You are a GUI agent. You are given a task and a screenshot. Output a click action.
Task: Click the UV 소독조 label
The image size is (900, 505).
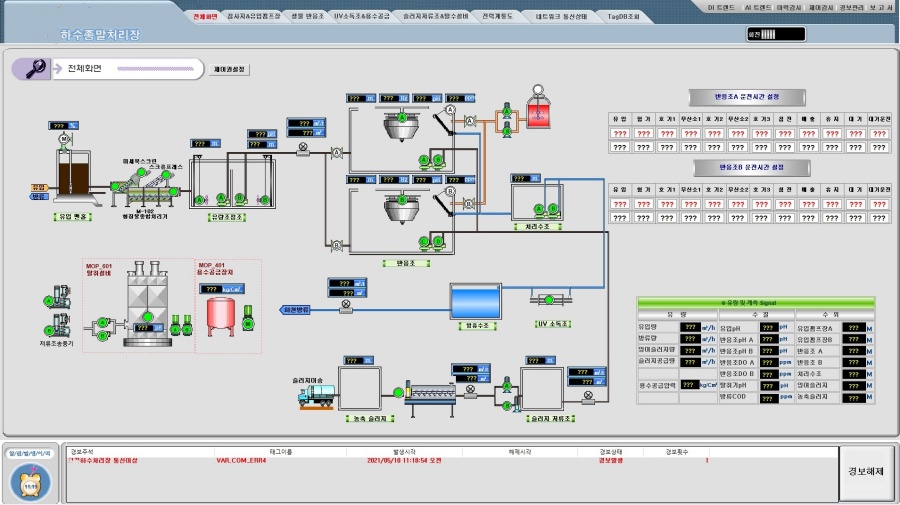click(x=553, y=324)
